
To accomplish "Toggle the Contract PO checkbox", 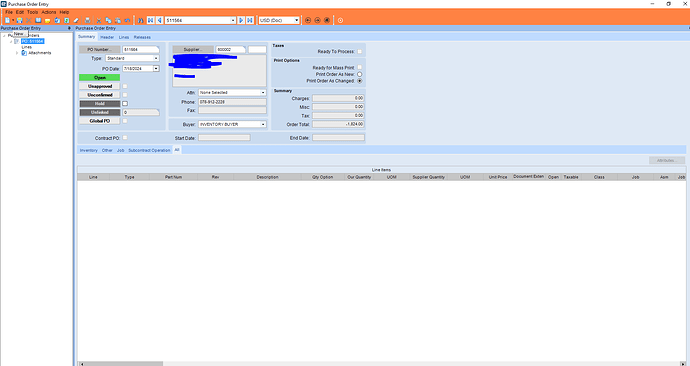I will coord(125,138).
